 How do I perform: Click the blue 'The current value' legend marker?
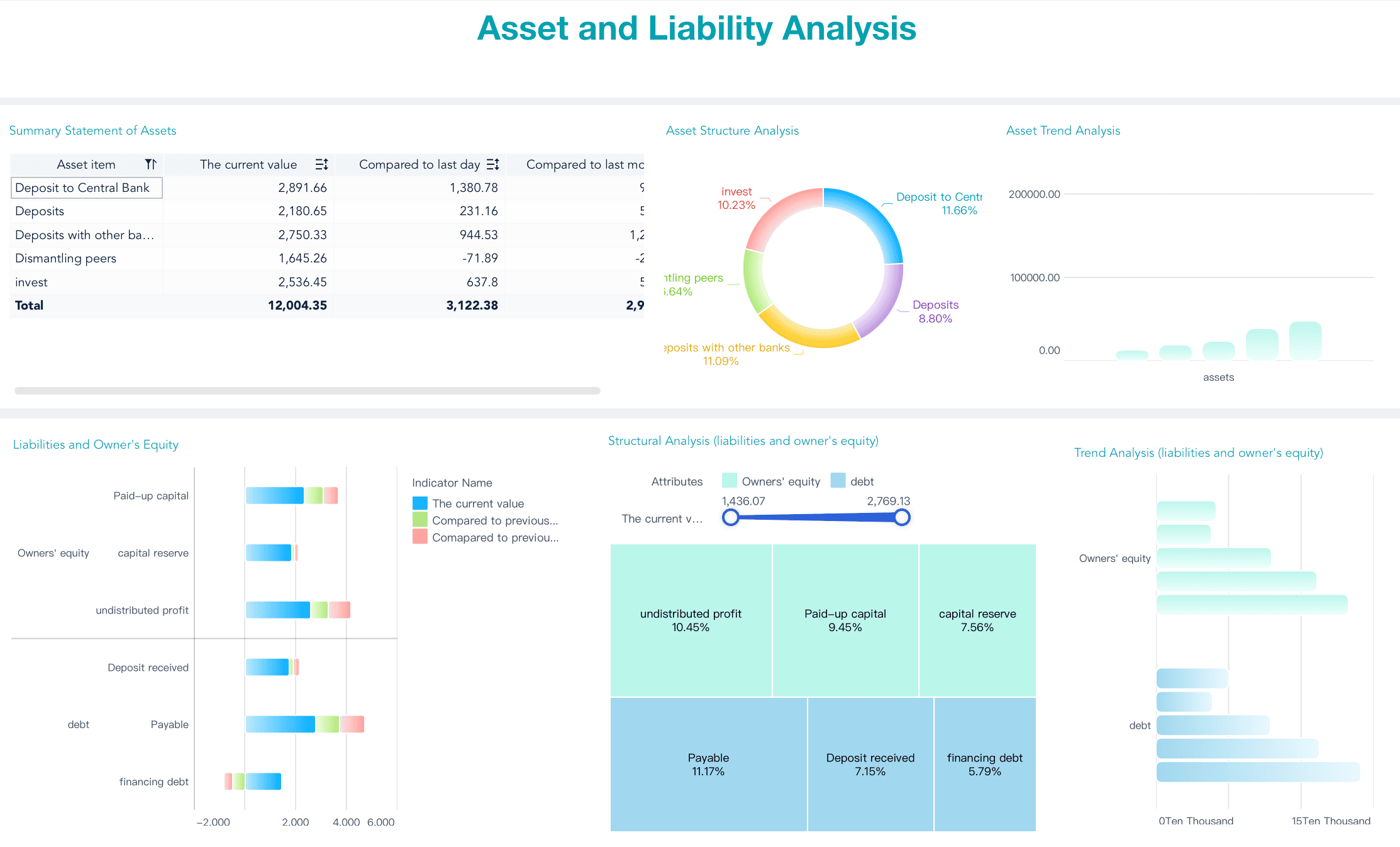pyautogui.click(x=419, y=503)
